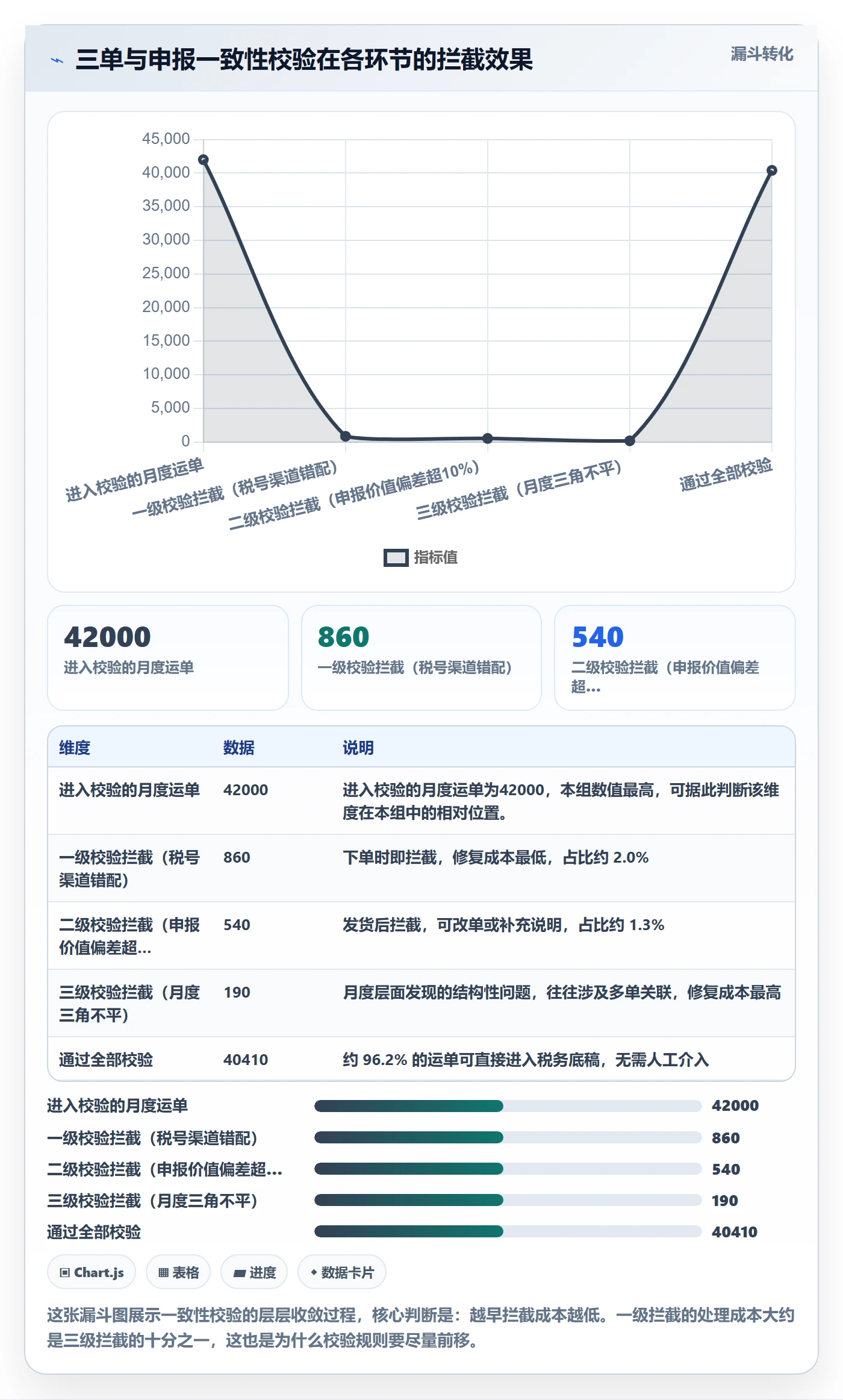Click the description mentioning 占比约 1.3%
The image size is (843, 1400).
503,925
